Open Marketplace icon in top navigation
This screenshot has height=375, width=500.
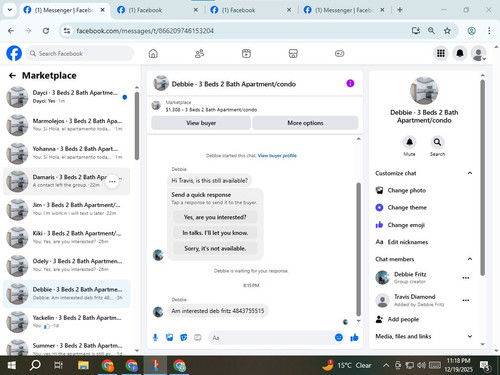tap(293, 53)
